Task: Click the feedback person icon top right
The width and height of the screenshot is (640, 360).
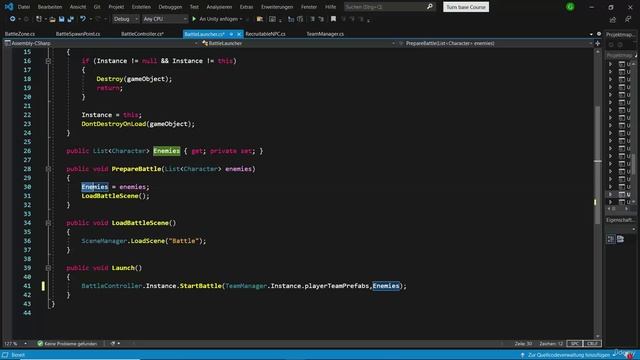Action: coord(628,19)
